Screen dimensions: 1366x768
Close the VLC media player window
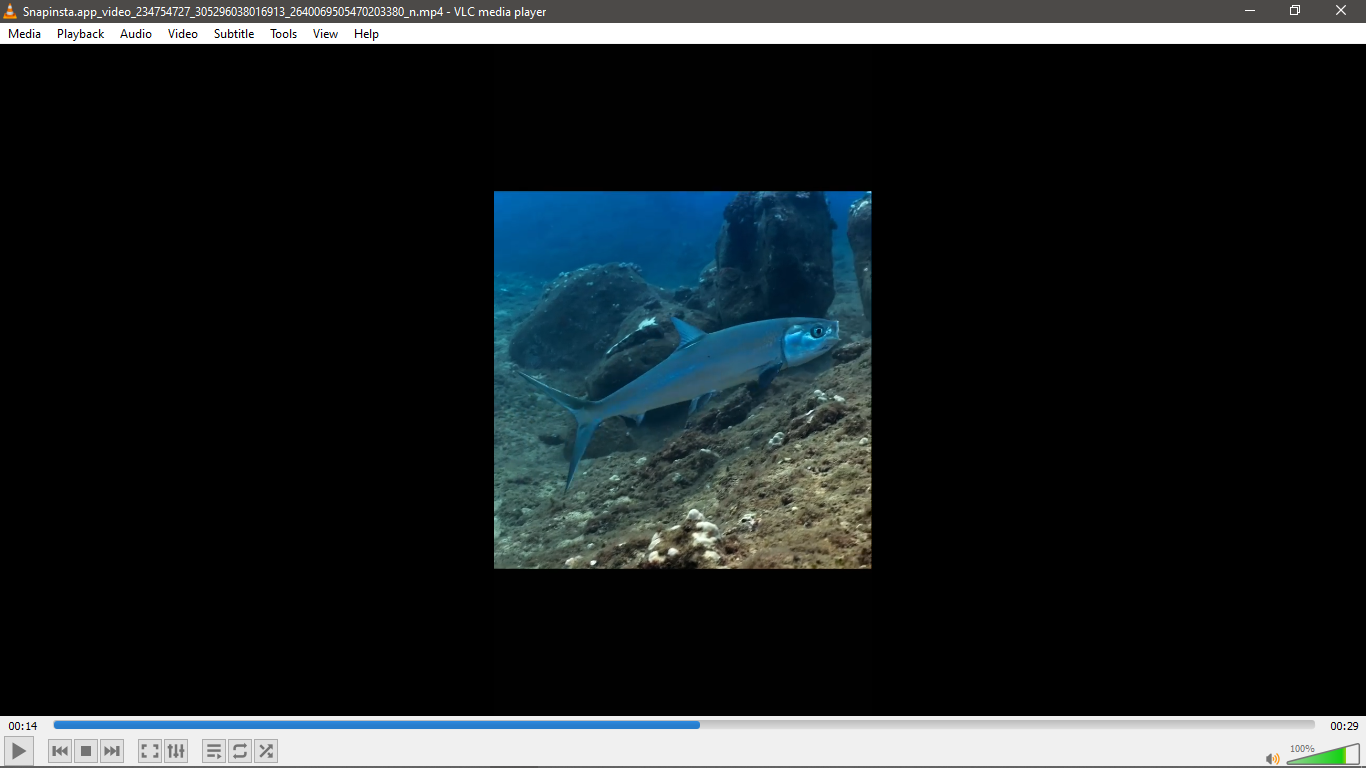1341,11
